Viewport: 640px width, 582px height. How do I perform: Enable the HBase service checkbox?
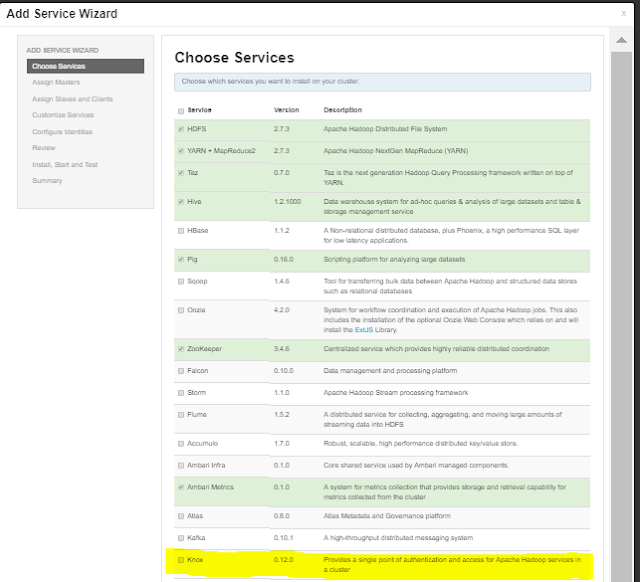(181, 230)
